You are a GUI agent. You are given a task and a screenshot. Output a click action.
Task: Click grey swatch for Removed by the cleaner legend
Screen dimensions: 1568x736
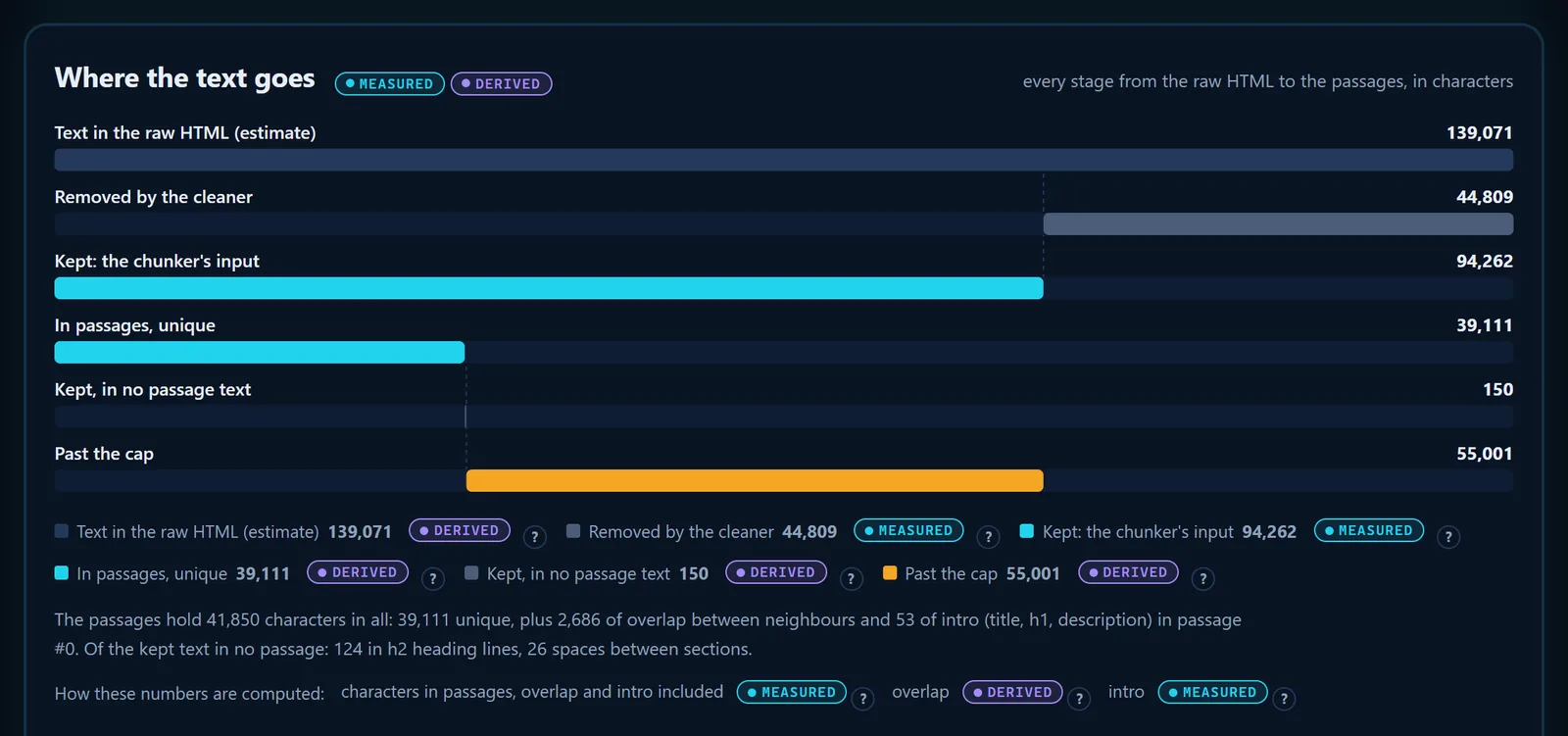tap(573, 531)
